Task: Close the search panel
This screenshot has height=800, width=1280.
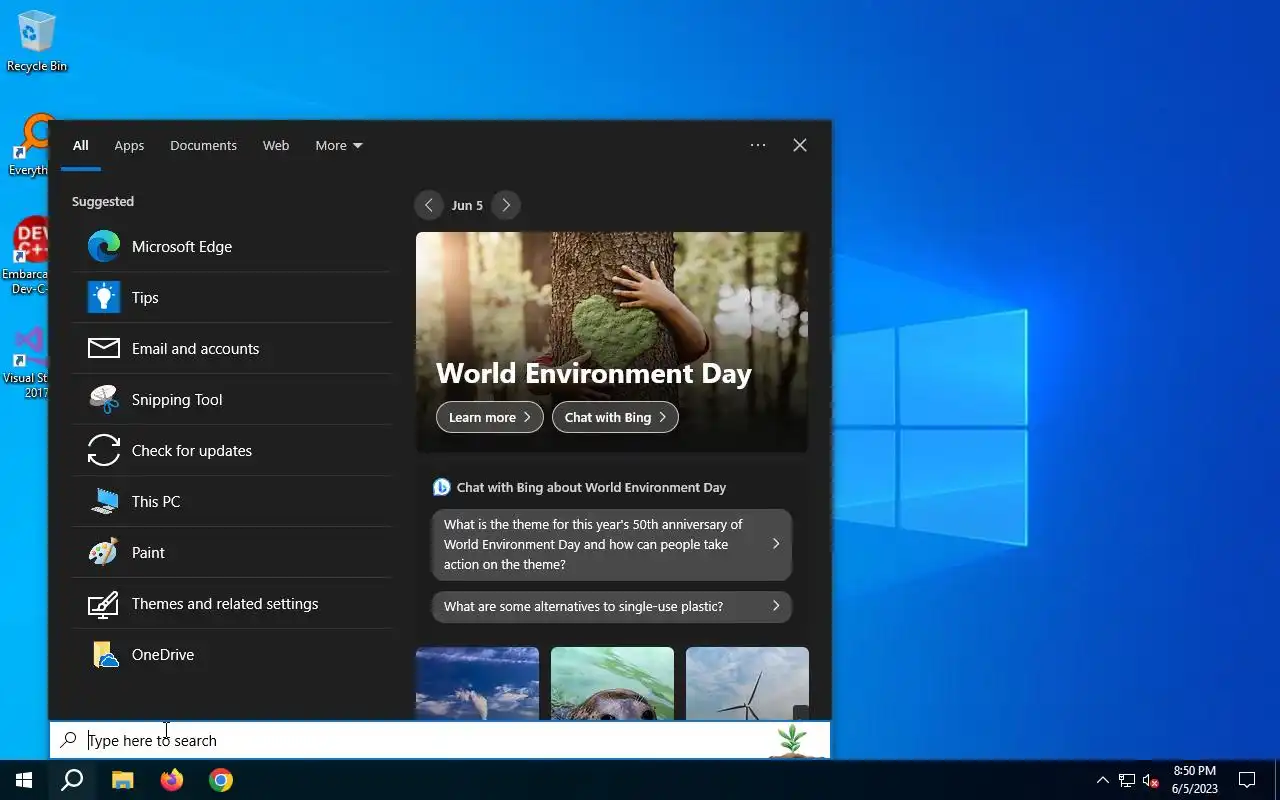Action: point(800,145)
